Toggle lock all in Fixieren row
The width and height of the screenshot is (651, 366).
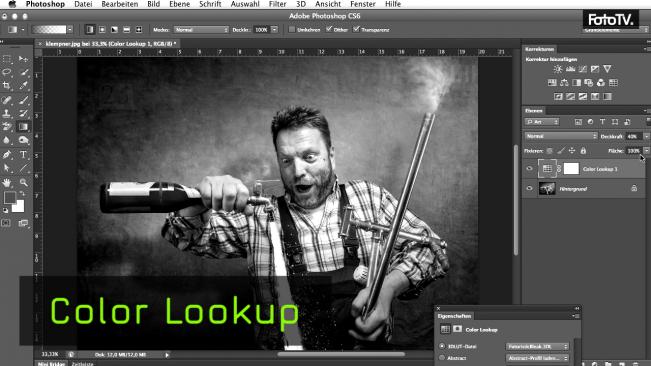click(583, 151)
